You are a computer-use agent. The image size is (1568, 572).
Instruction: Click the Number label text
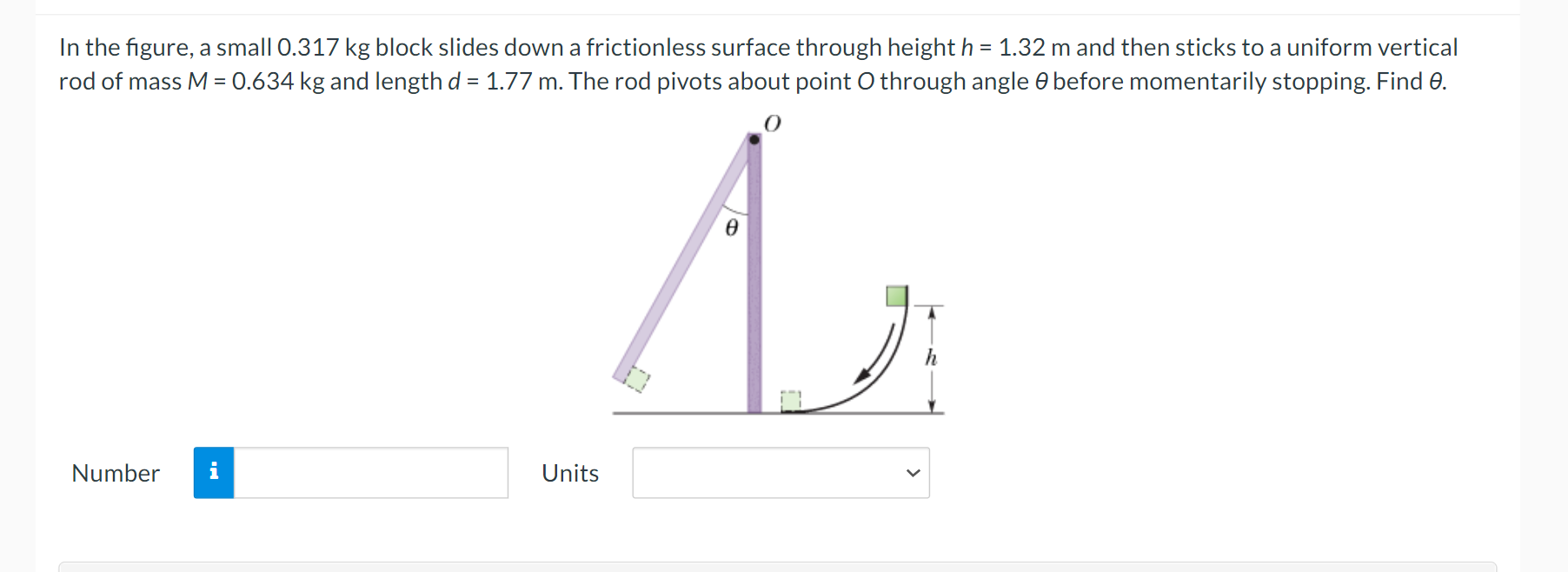[114, 473]
